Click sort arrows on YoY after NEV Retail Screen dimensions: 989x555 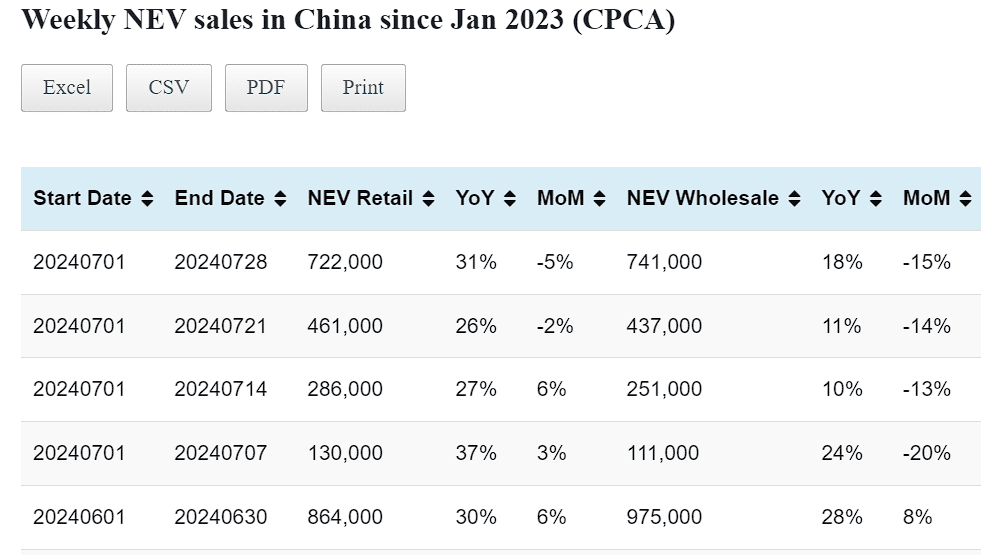[510, 199]
